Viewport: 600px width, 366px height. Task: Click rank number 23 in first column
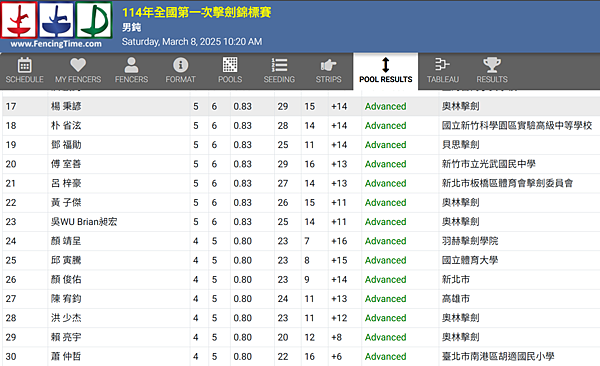(11, 222)
